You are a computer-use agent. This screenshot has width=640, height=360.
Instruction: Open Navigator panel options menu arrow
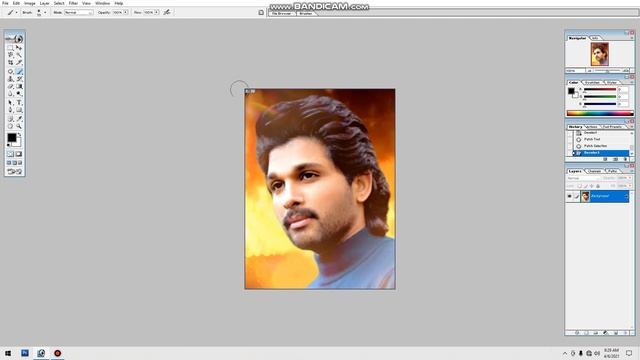(631, 38)
